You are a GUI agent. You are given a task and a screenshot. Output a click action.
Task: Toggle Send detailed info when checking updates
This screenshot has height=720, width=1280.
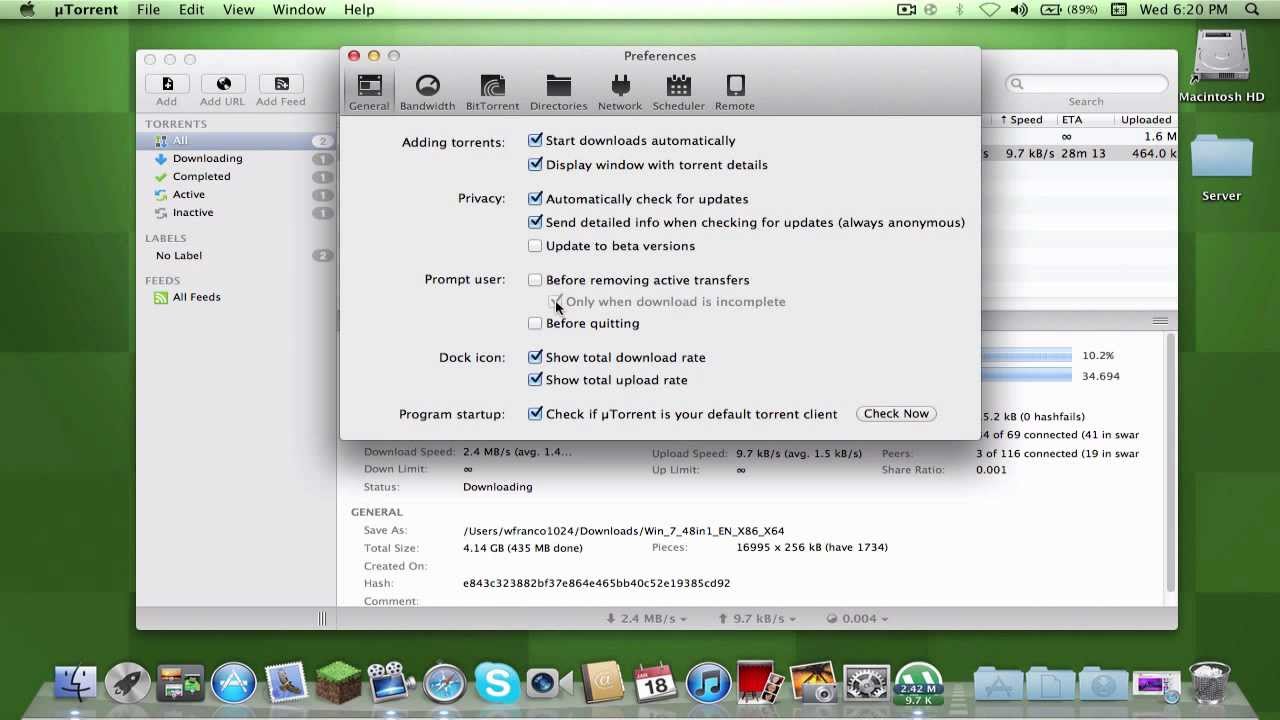point(535,222)
